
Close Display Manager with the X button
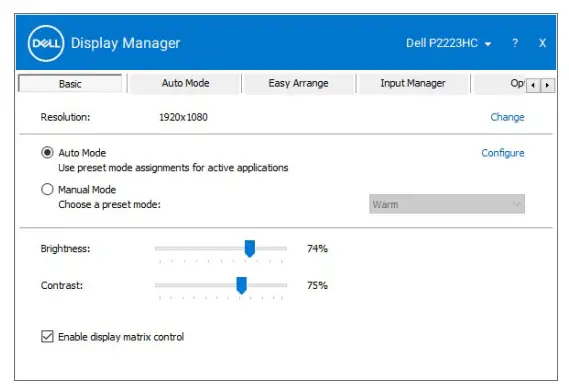(x=542, y=43)
